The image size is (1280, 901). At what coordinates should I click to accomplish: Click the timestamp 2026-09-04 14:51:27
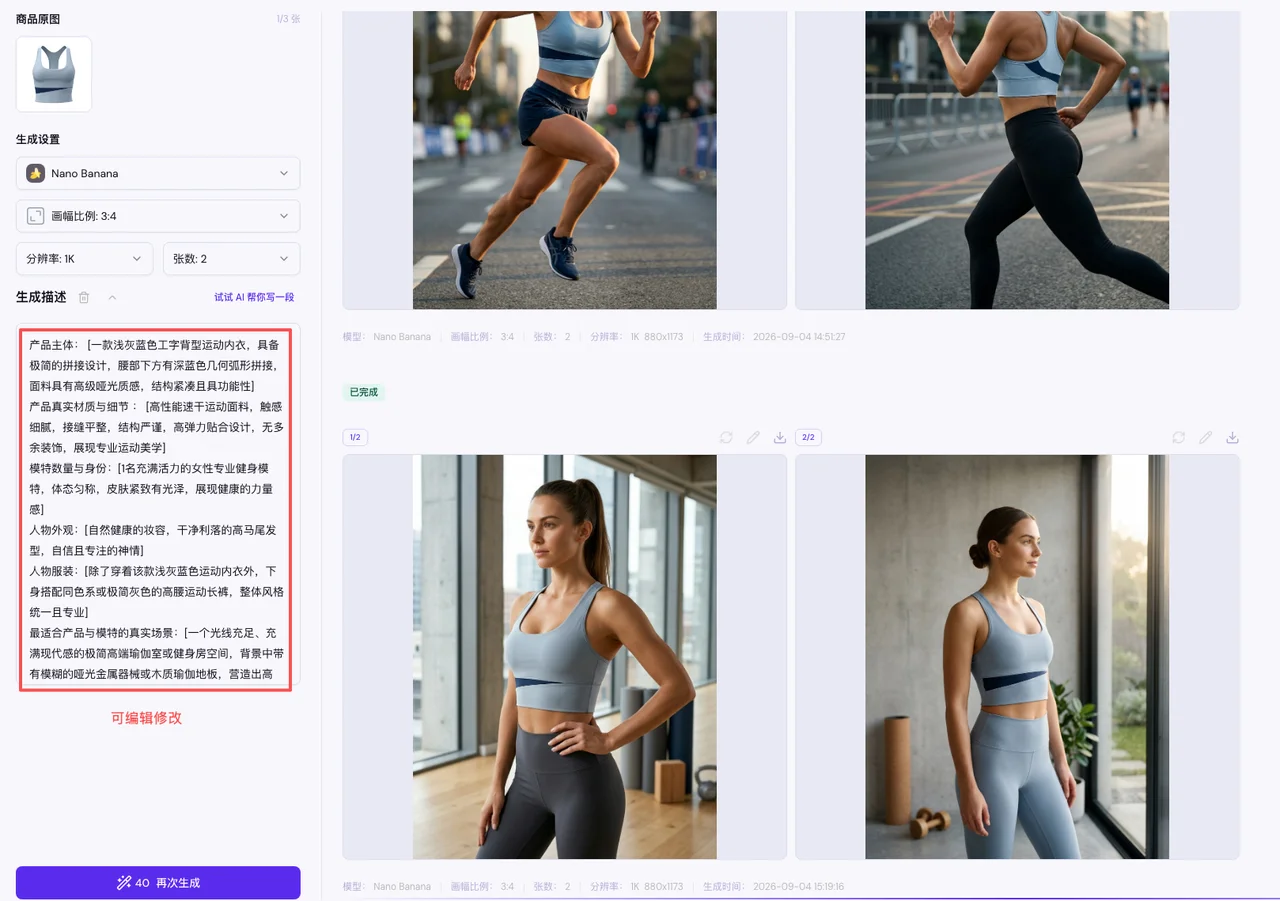pos(799,337)
